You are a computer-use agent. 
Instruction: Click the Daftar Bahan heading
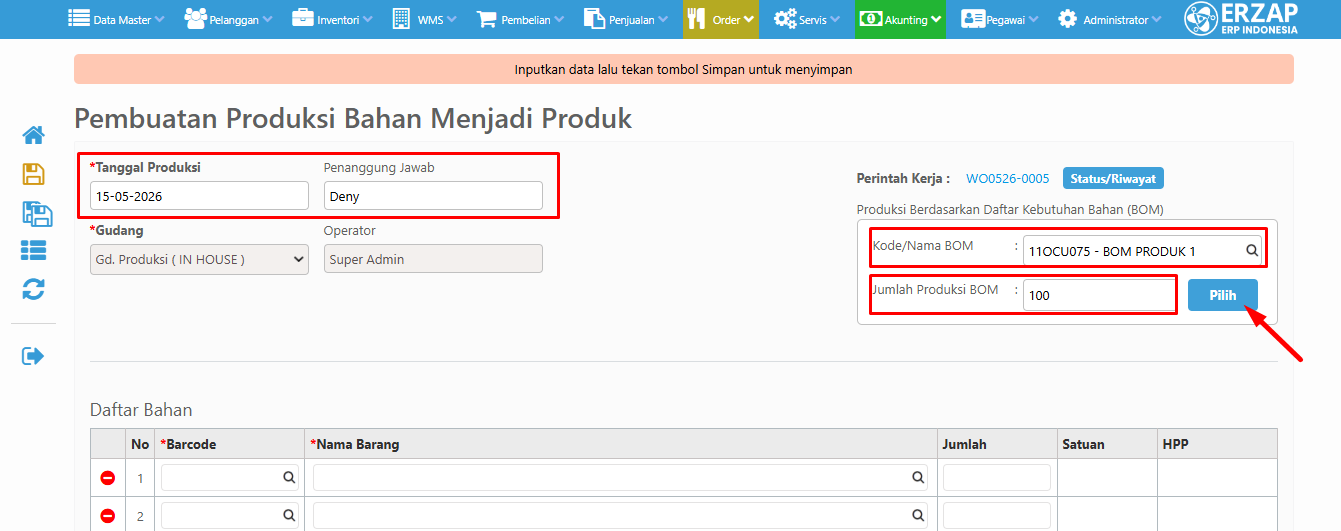[x=141, y=410]
